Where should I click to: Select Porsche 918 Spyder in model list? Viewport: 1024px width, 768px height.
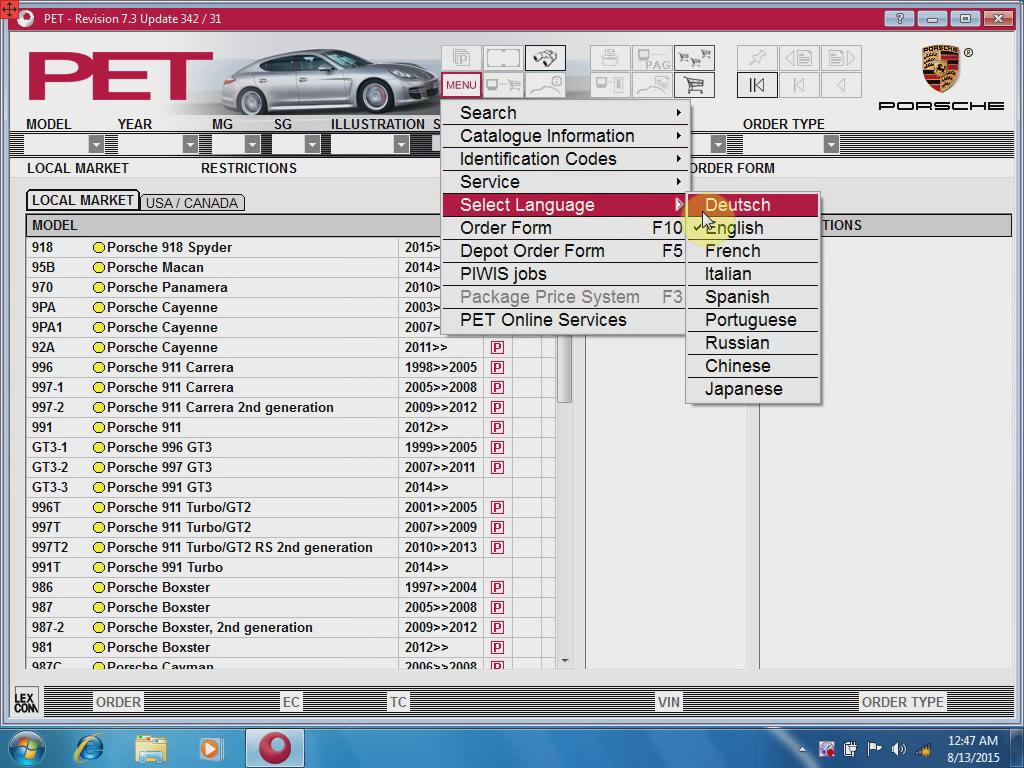pos(169,247)
